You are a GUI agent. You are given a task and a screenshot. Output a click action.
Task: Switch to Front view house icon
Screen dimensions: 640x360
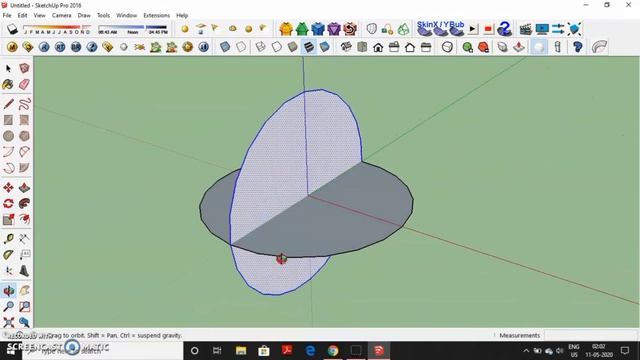click(x=378, y=47)
